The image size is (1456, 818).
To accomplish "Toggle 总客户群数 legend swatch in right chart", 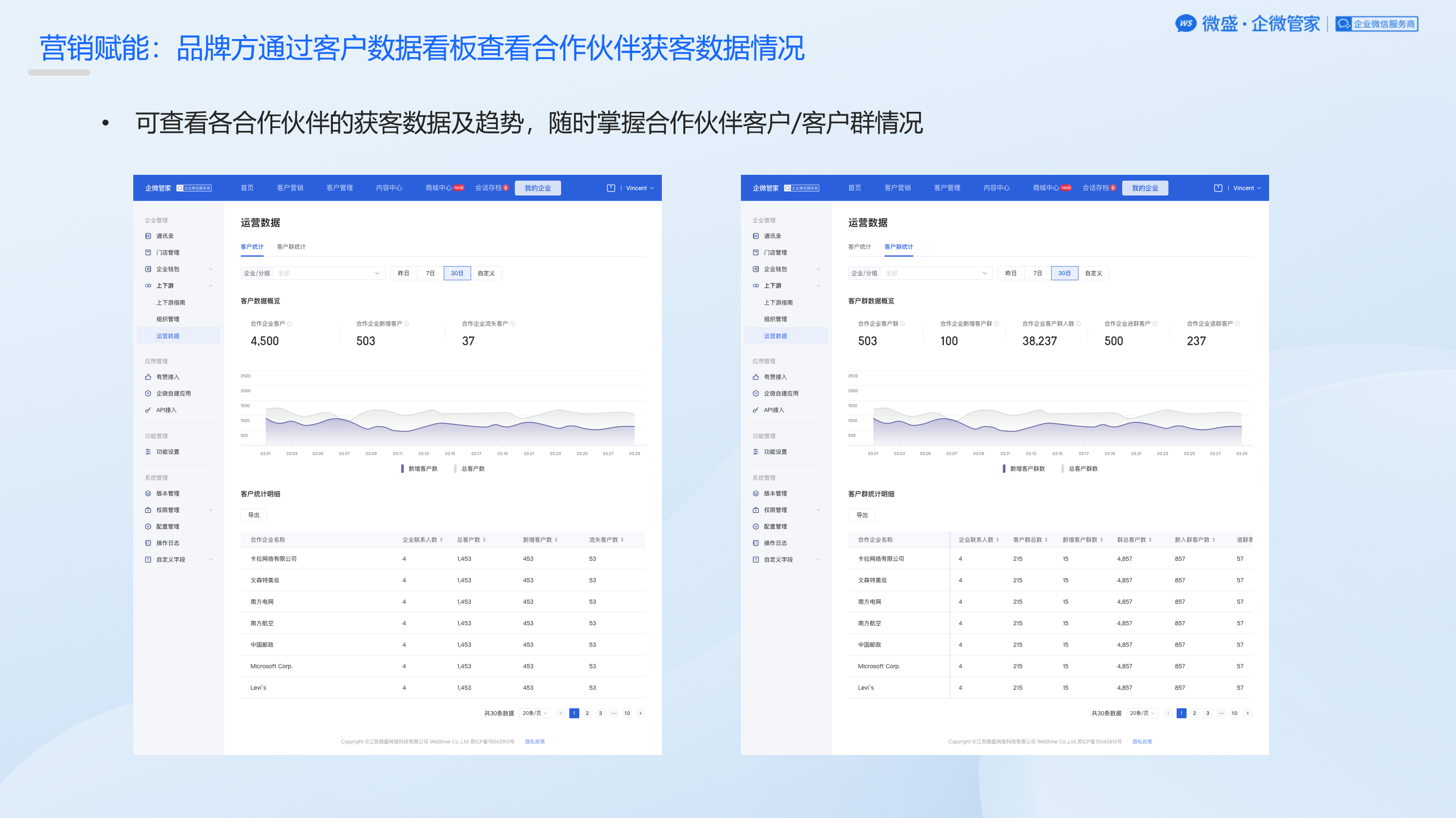I will [x=1063, y=468].
